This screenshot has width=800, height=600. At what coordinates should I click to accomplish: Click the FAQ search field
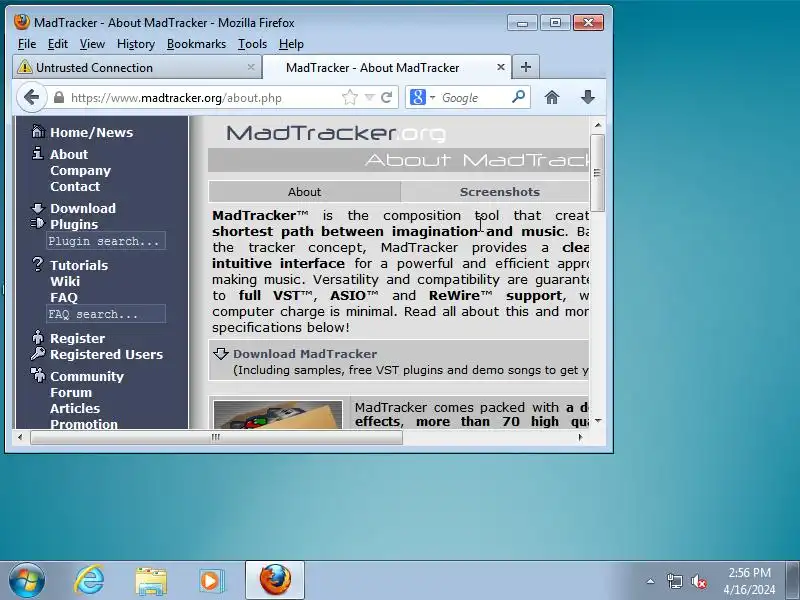point(106,314)
